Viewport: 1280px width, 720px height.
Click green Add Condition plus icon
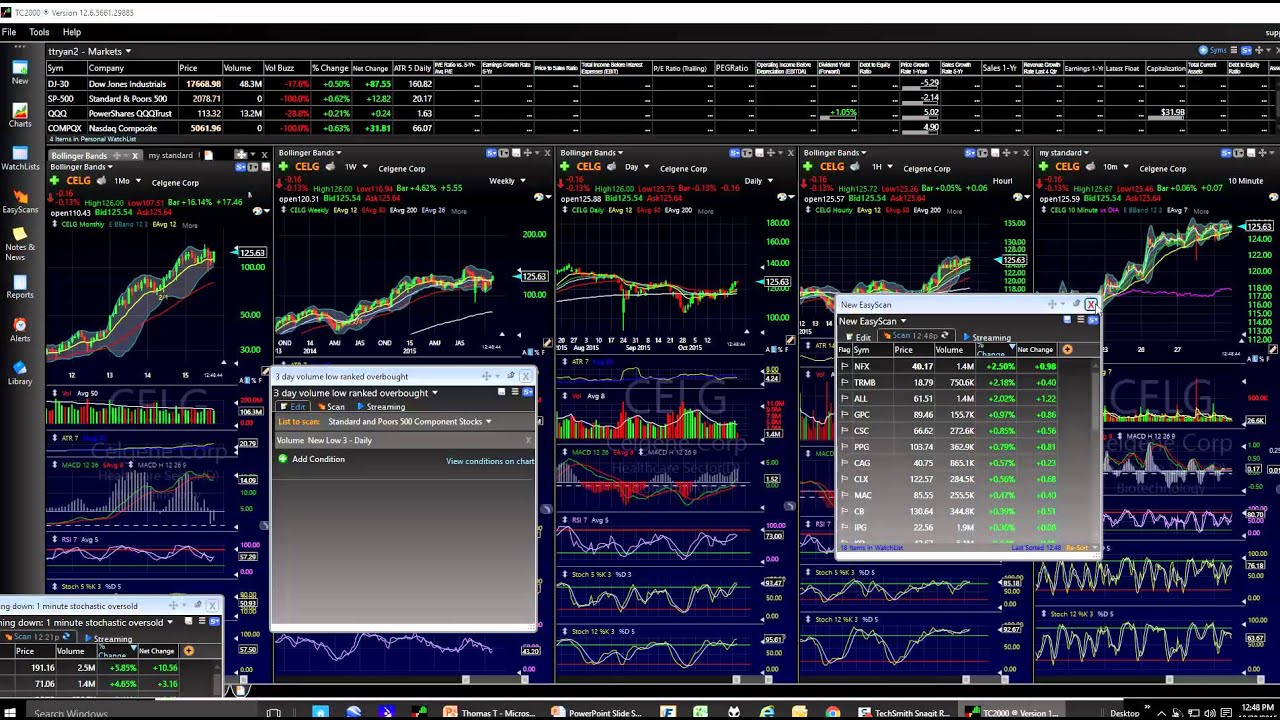(283, 459)
